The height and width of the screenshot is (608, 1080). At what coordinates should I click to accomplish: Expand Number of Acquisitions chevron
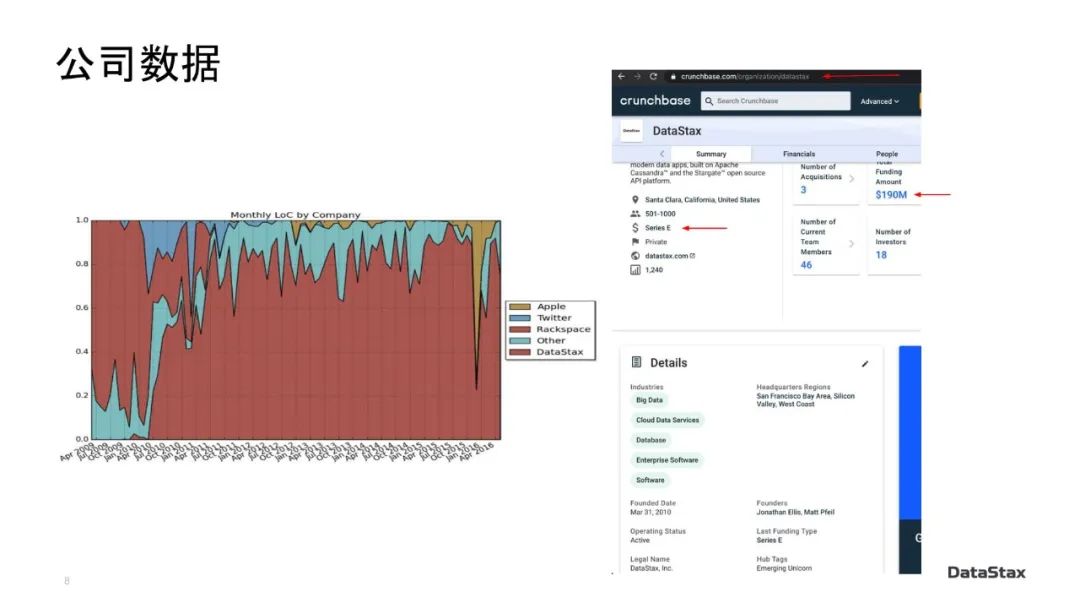point(852,179)
